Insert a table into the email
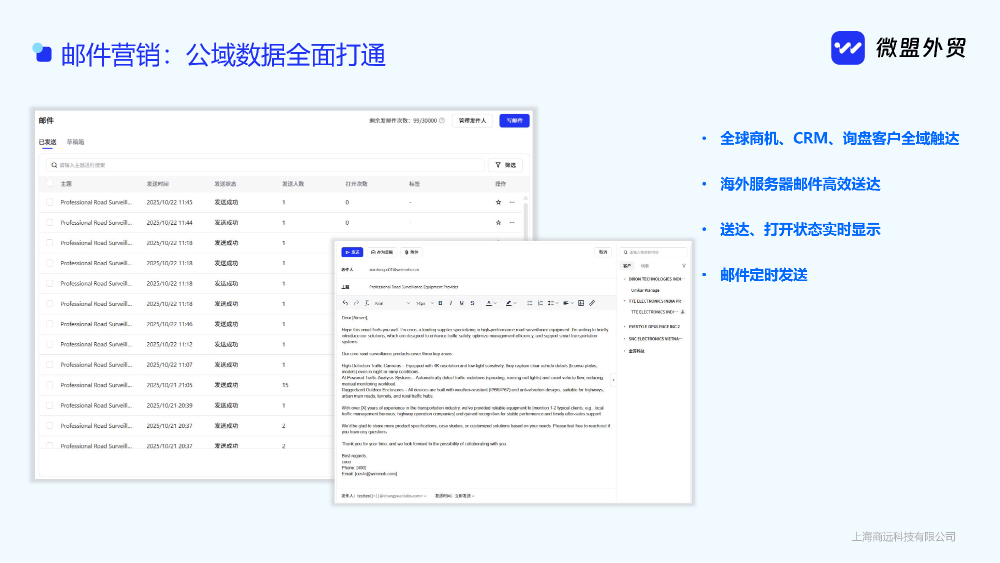Viewport: 1000px width, 563px height. 581,303
